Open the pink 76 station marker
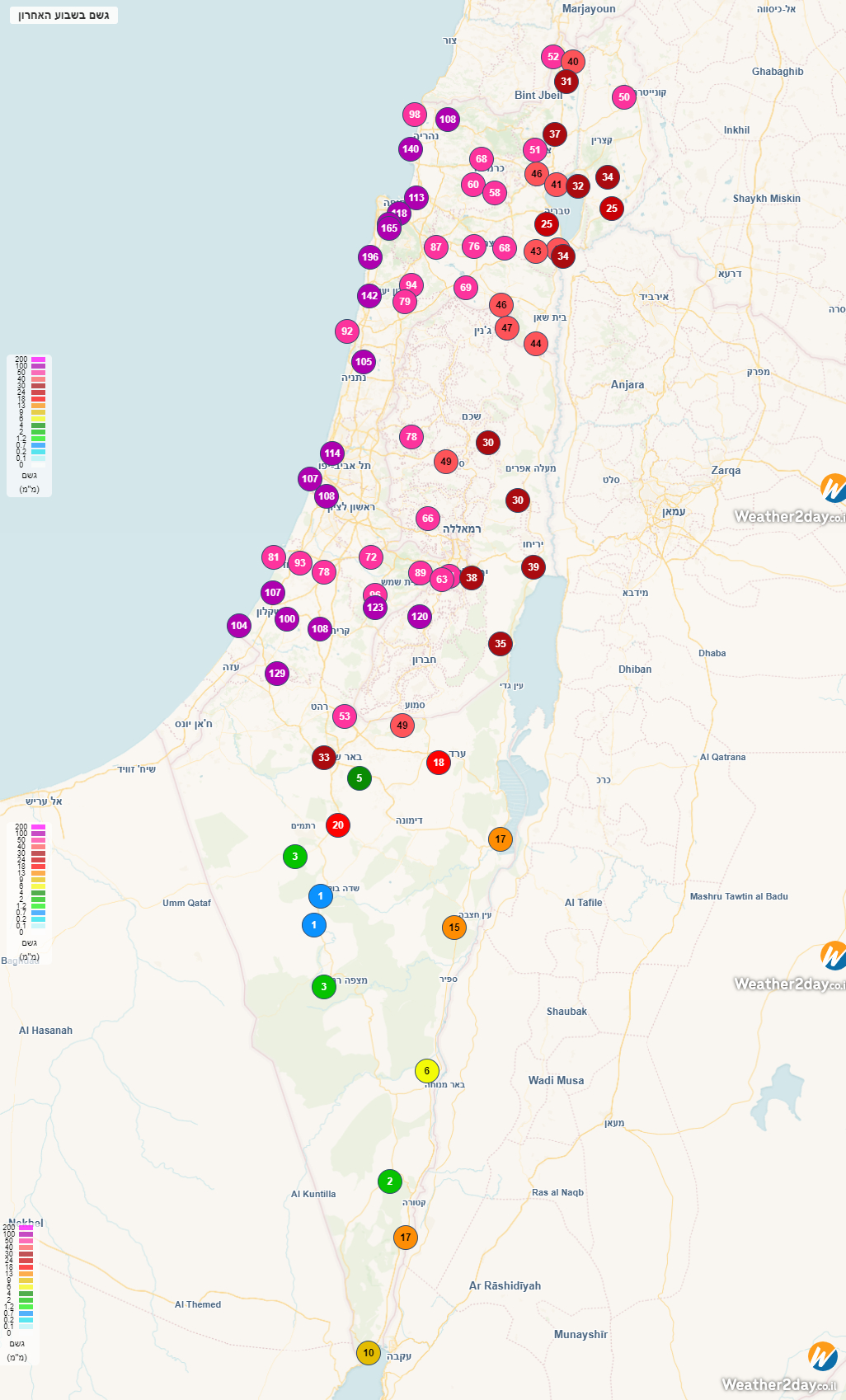The width and height of the screenshot is (846, 1400). coord(474,247)
